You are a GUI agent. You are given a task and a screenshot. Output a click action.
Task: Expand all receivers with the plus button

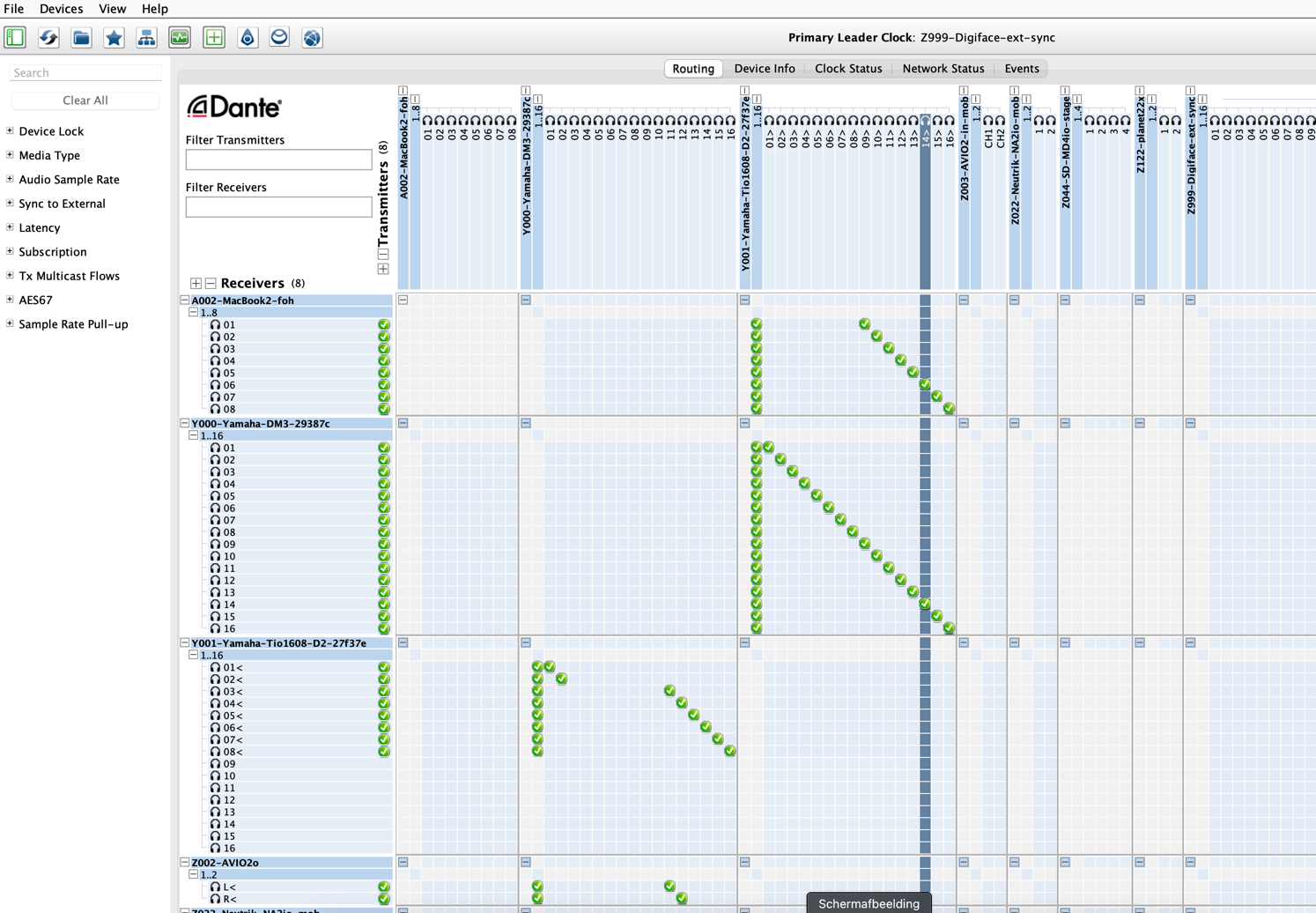[196, 284]
